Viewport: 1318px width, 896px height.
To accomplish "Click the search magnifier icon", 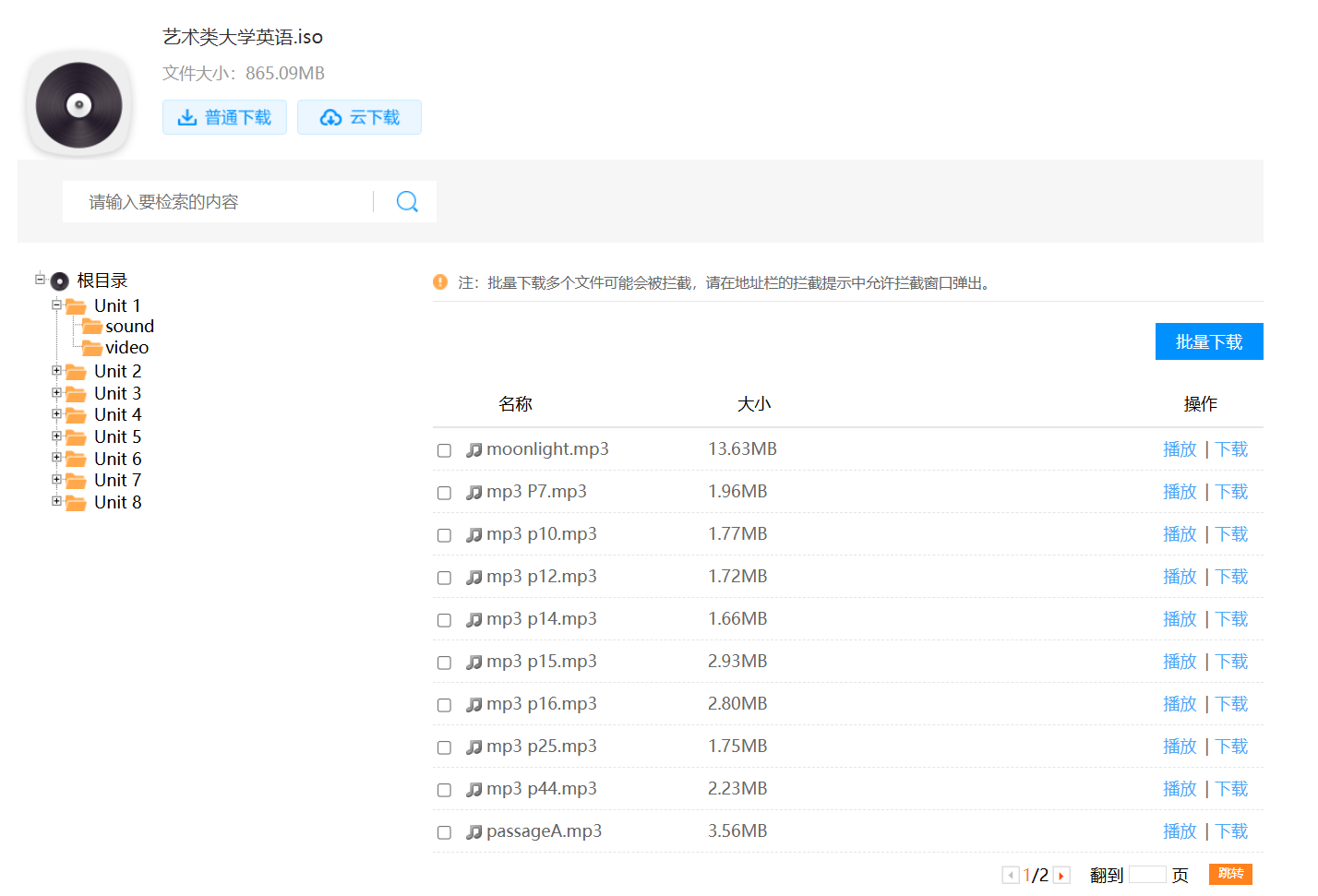I will click(x=407, y=201).
